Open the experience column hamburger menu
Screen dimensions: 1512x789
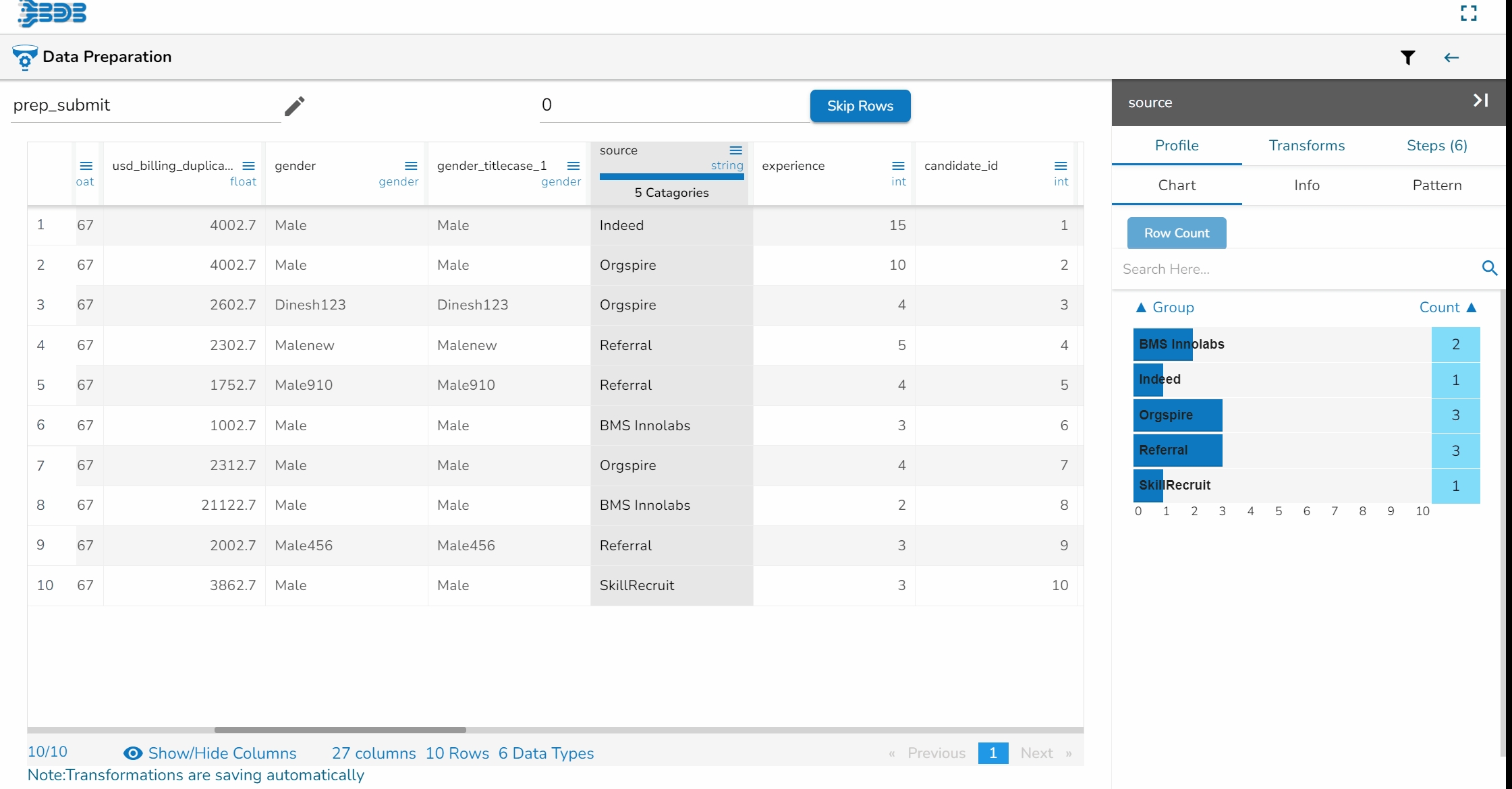pyautogui.click(x=898, y=166)
